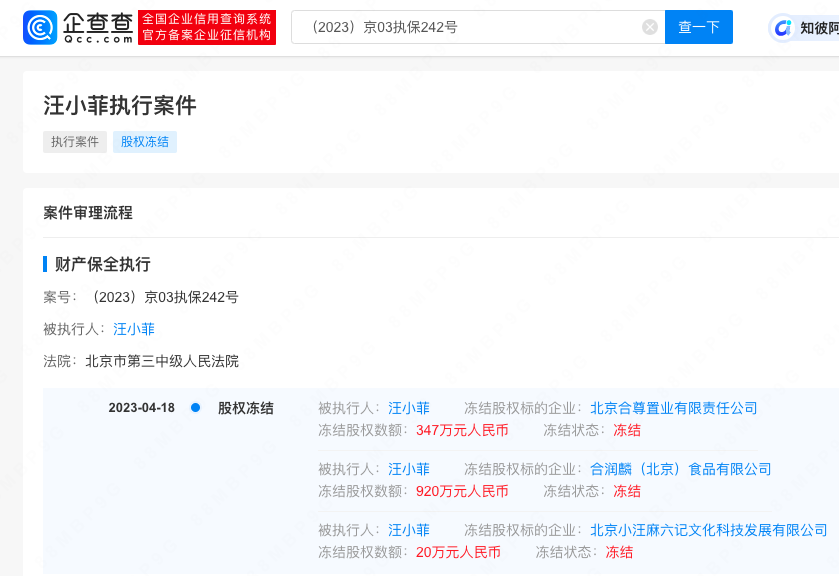Screen dimensions: 839x576
Task: Open 汪小菲 link in 合润麟 row
Action: pos(409,469)
